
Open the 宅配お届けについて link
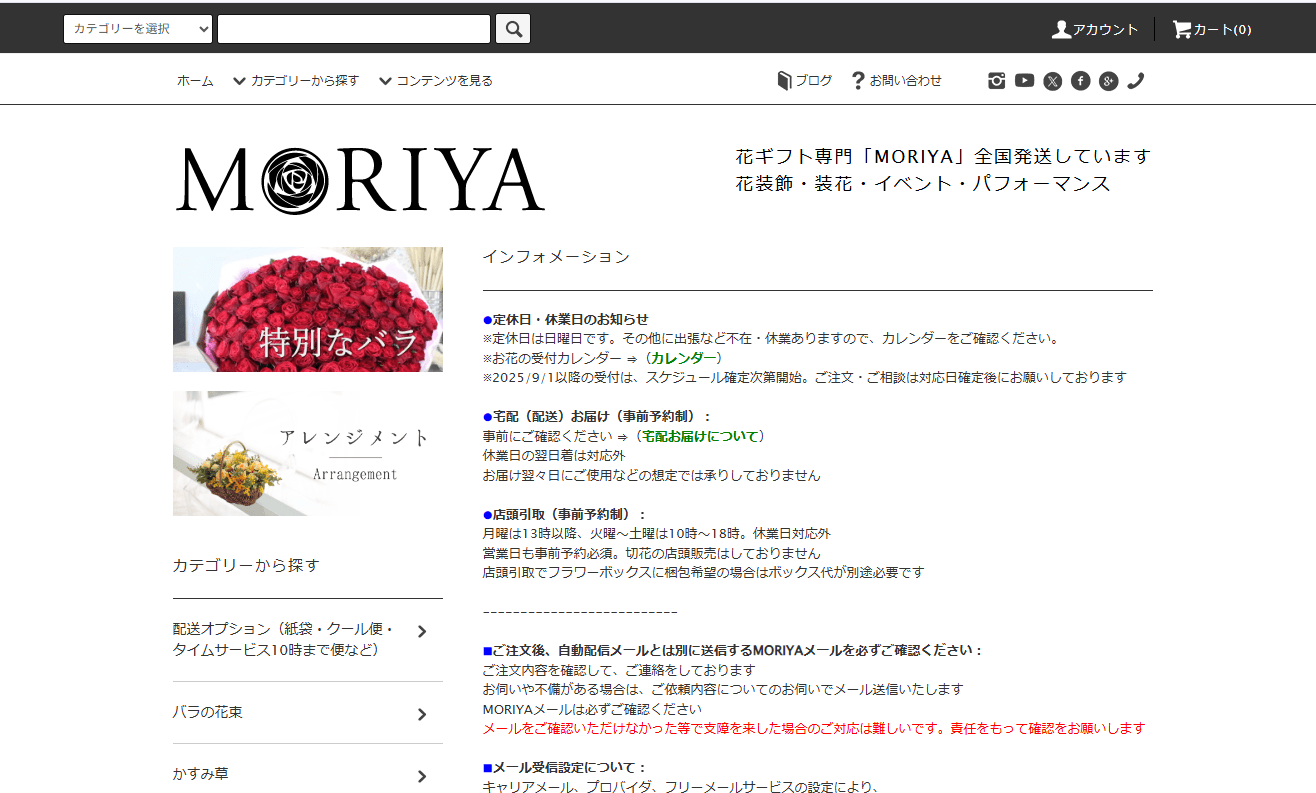click(x=700, y=436)
